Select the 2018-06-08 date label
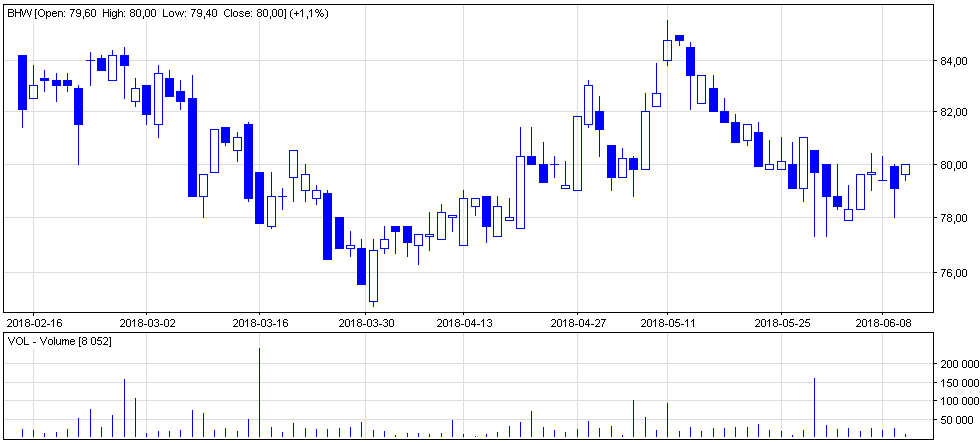This screenshot has width=980, height=443. pos(882,322)
